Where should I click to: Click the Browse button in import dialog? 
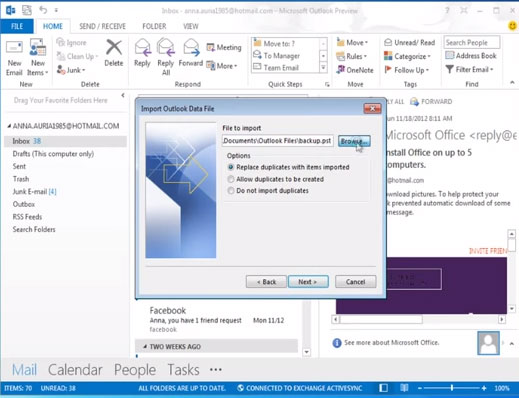354,141
